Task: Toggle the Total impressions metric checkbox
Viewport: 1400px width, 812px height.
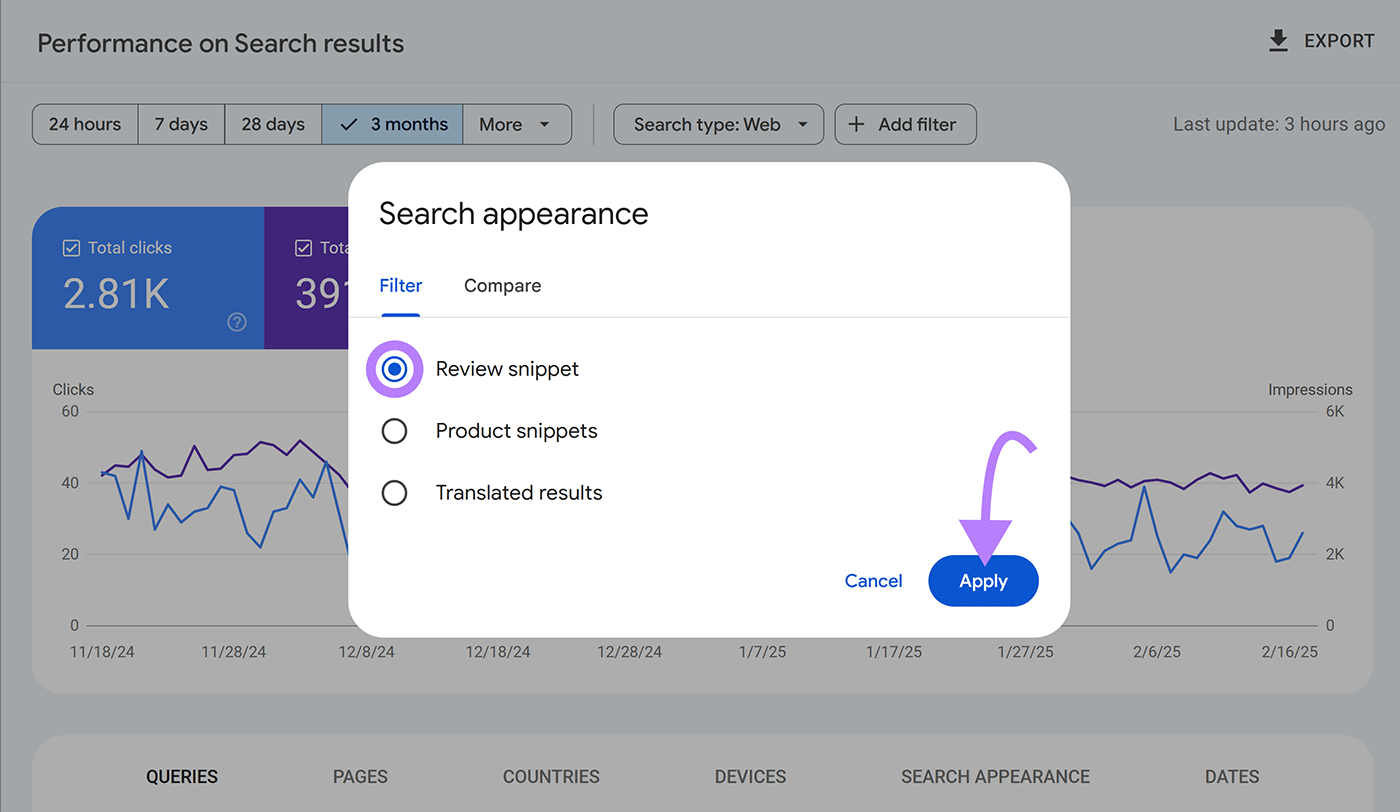Action: pyautogui.click(x=302, y=247)
